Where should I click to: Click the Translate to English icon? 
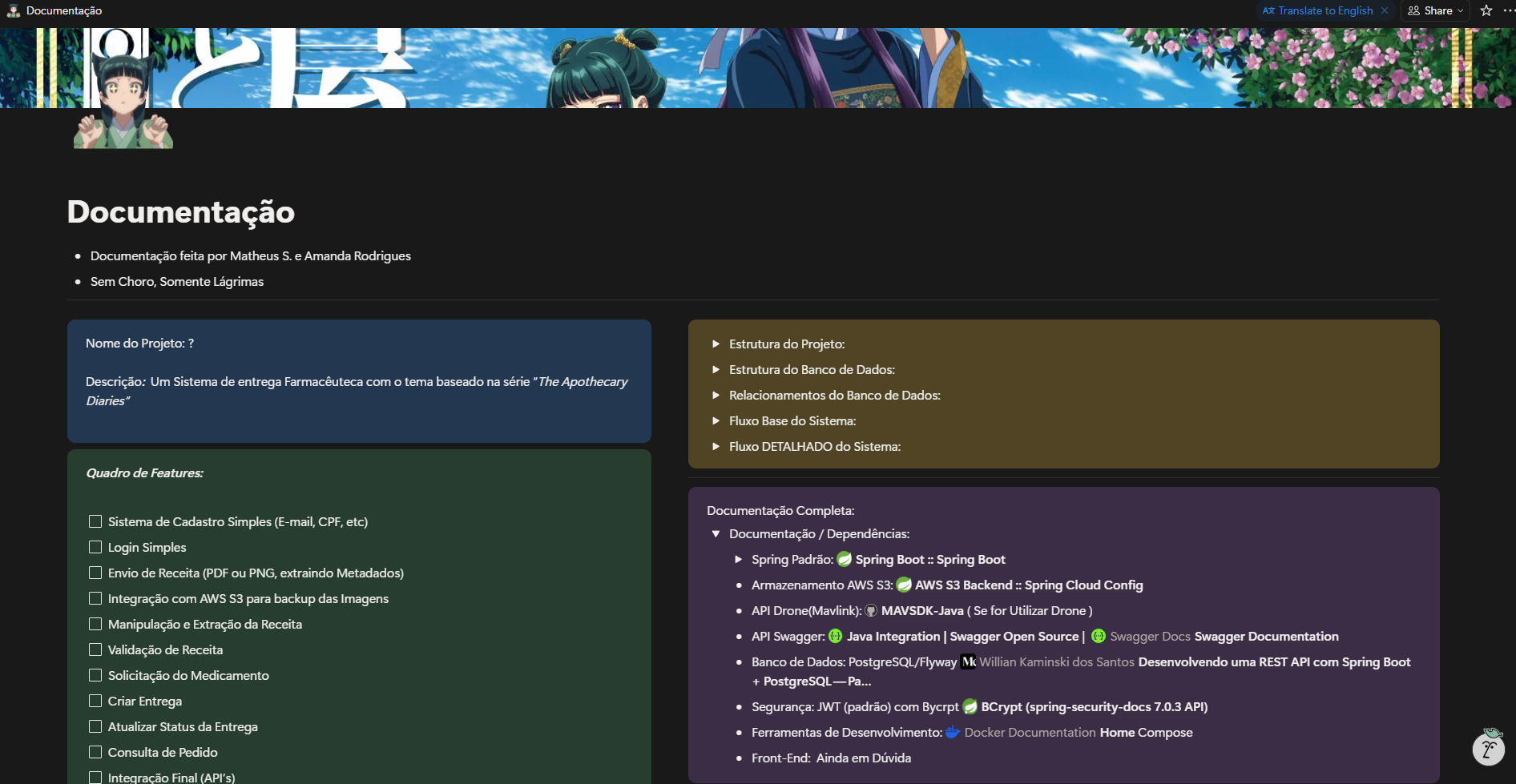point(1268,10)
